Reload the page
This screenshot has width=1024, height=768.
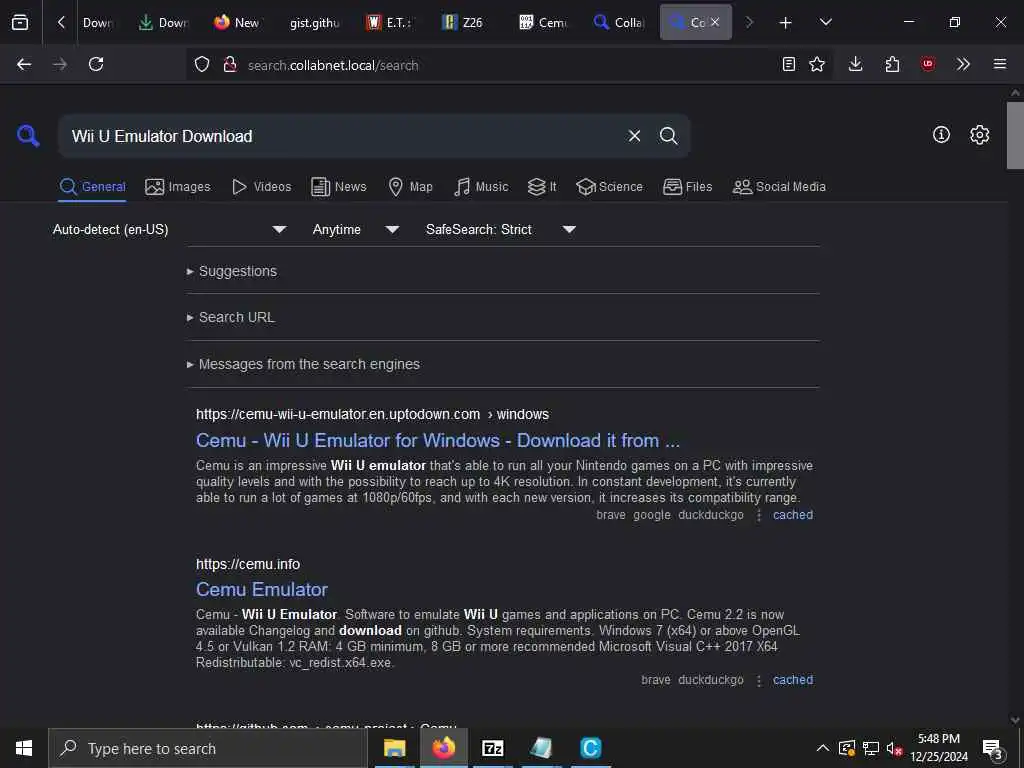(x=96, y=64)
